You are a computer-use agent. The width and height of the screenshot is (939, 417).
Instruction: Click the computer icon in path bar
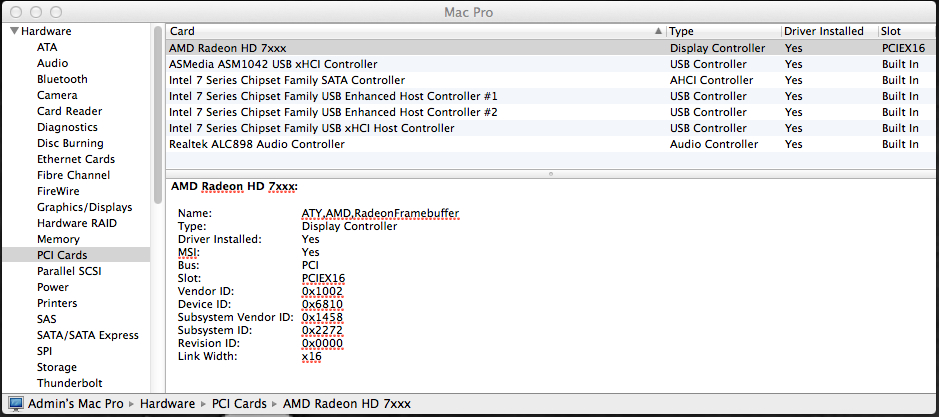click(x=16, y=404)
